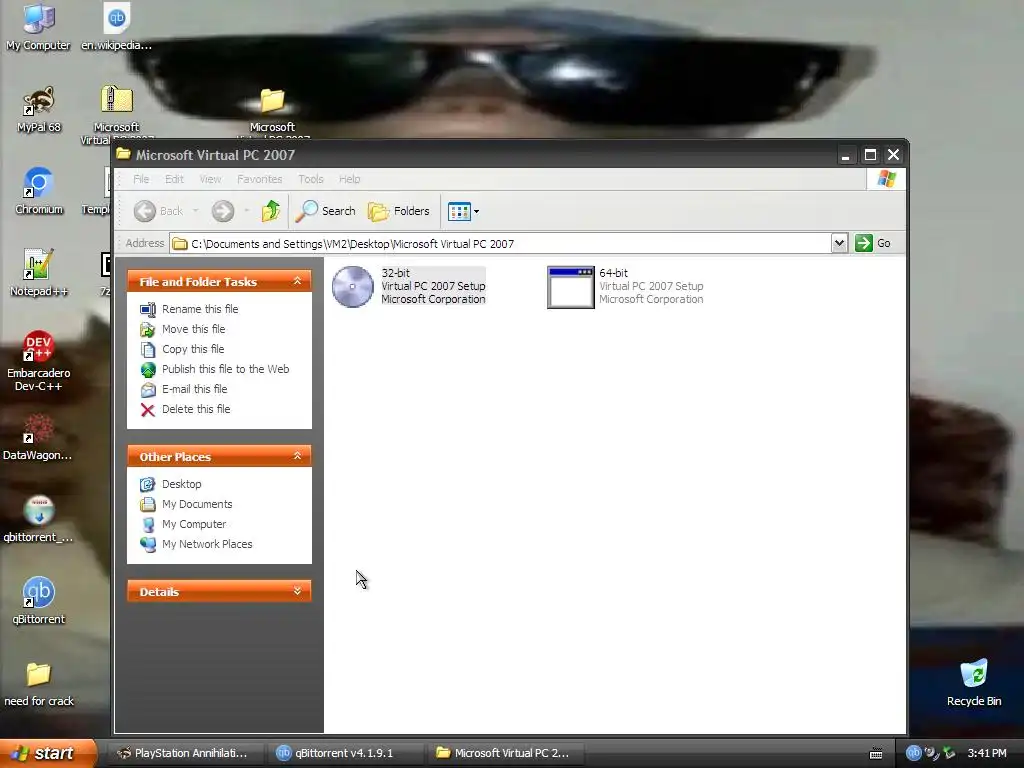
Task: Select Microsoft folder icon on desktop
Action: tap(272, 111)
